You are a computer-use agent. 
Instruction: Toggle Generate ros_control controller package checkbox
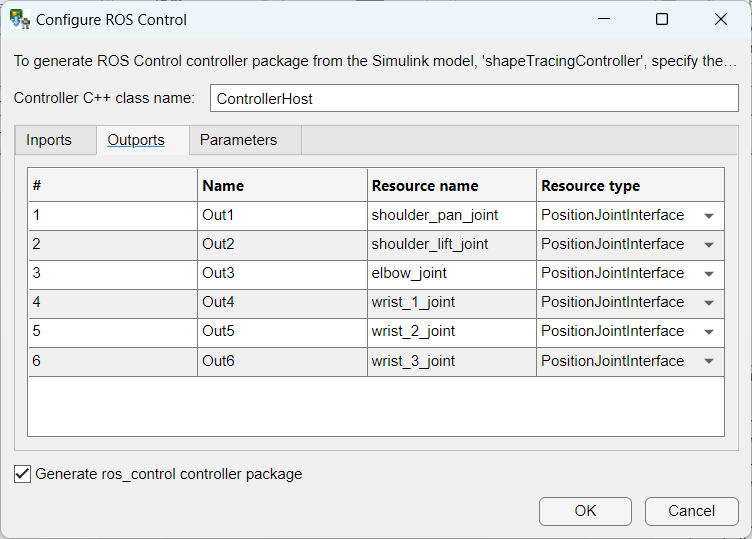coord(23,474)
